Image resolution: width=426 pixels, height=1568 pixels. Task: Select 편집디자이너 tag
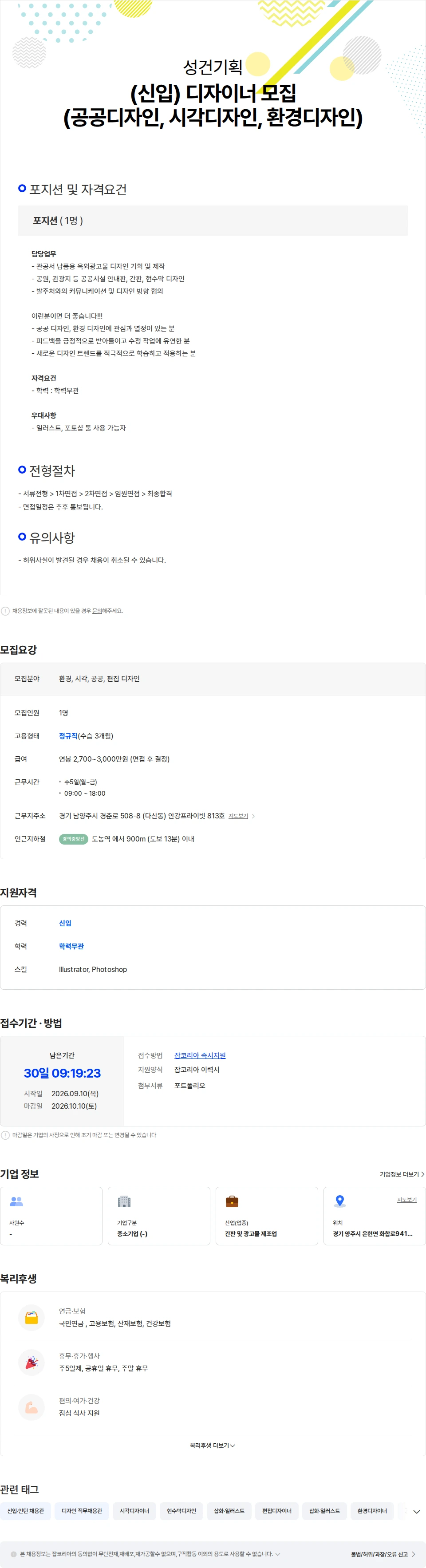(x=277, y=1511)
